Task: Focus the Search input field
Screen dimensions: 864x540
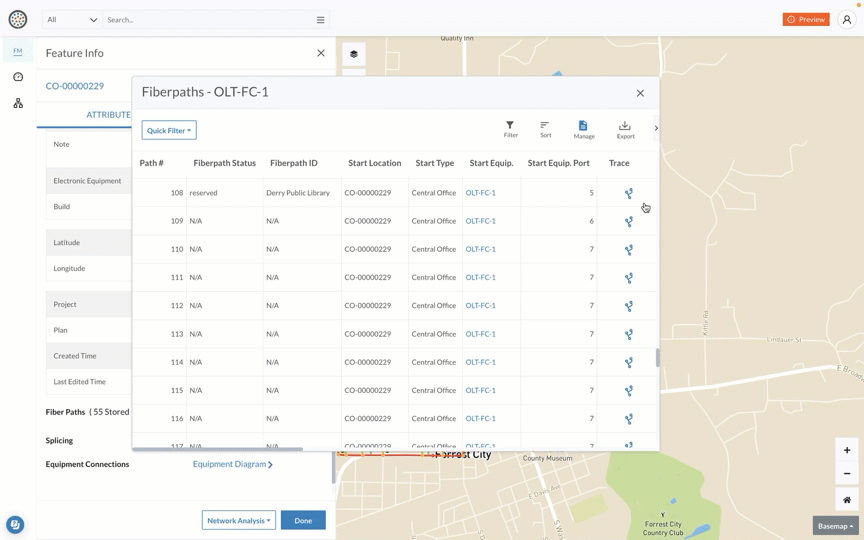Action: tap(209, 20)
